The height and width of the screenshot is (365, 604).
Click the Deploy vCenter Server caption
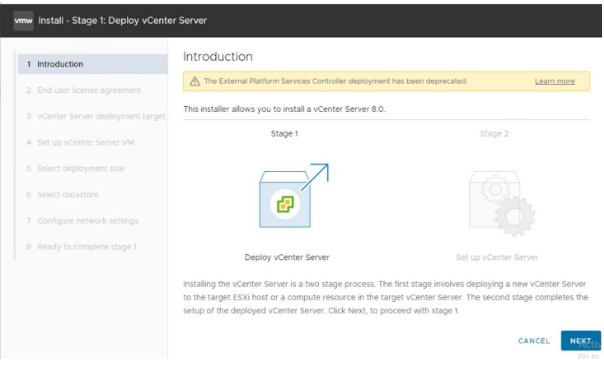(287, 257)
